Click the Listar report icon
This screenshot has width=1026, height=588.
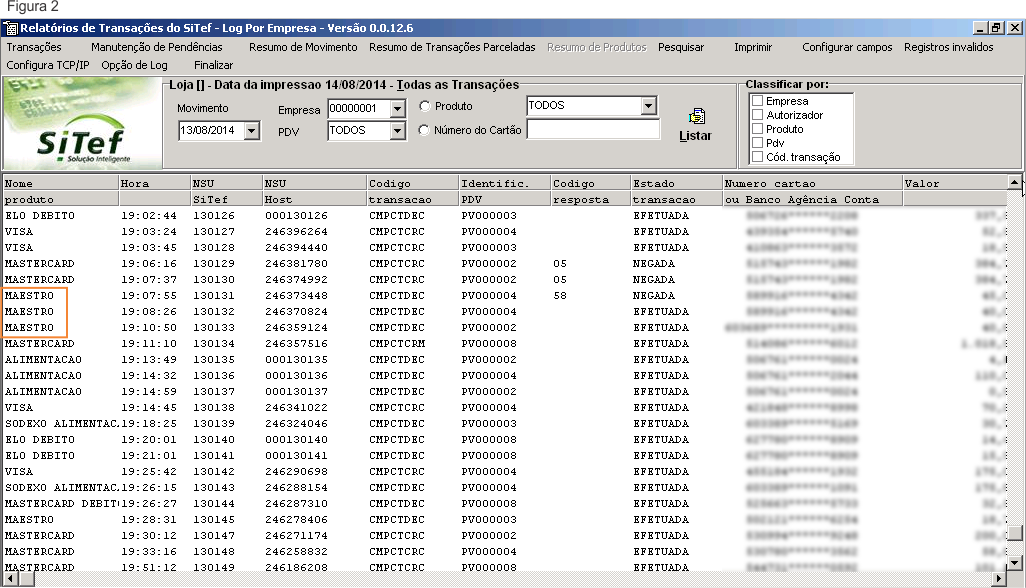click(x=697, y=116)
